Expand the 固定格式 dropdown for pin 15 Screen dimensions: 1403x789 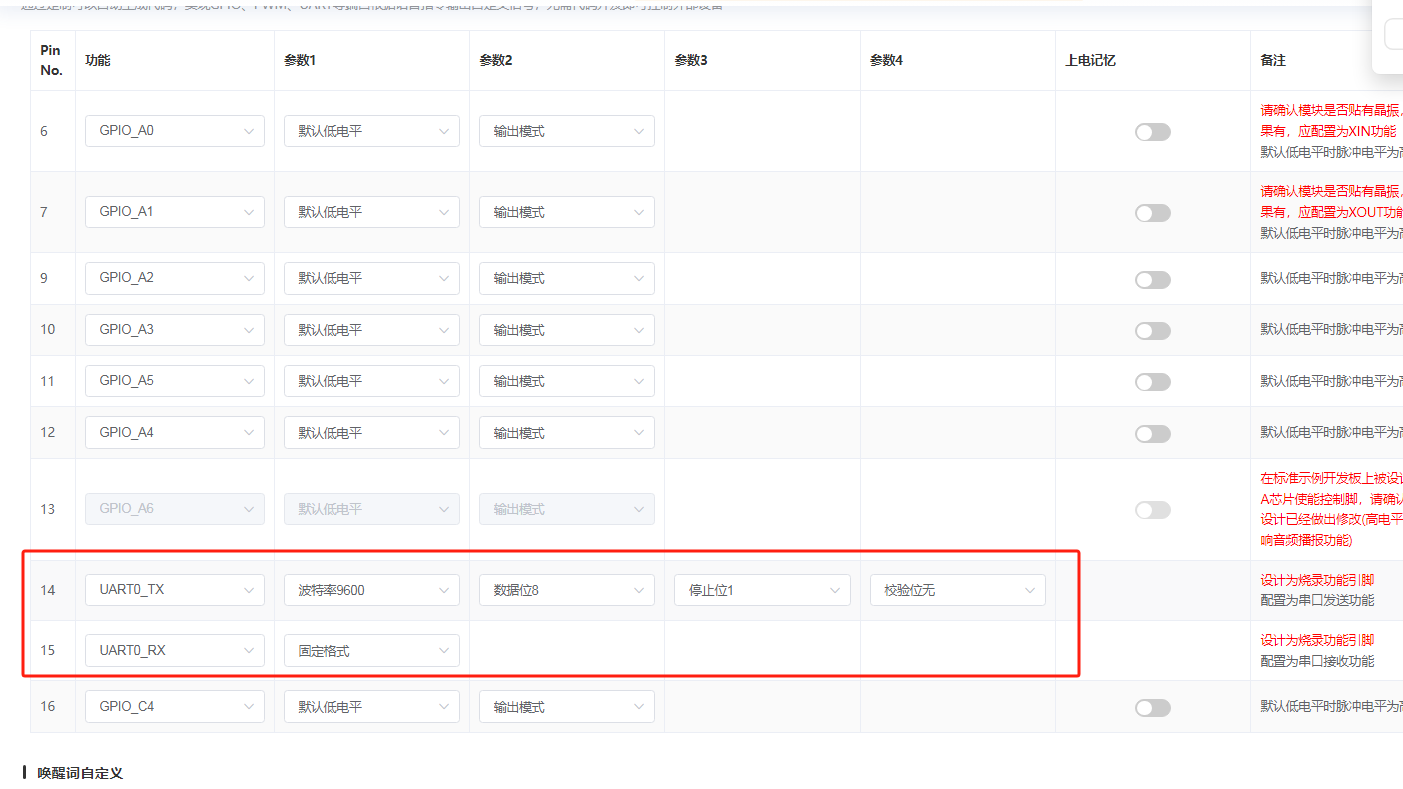[x=371, y=650]
